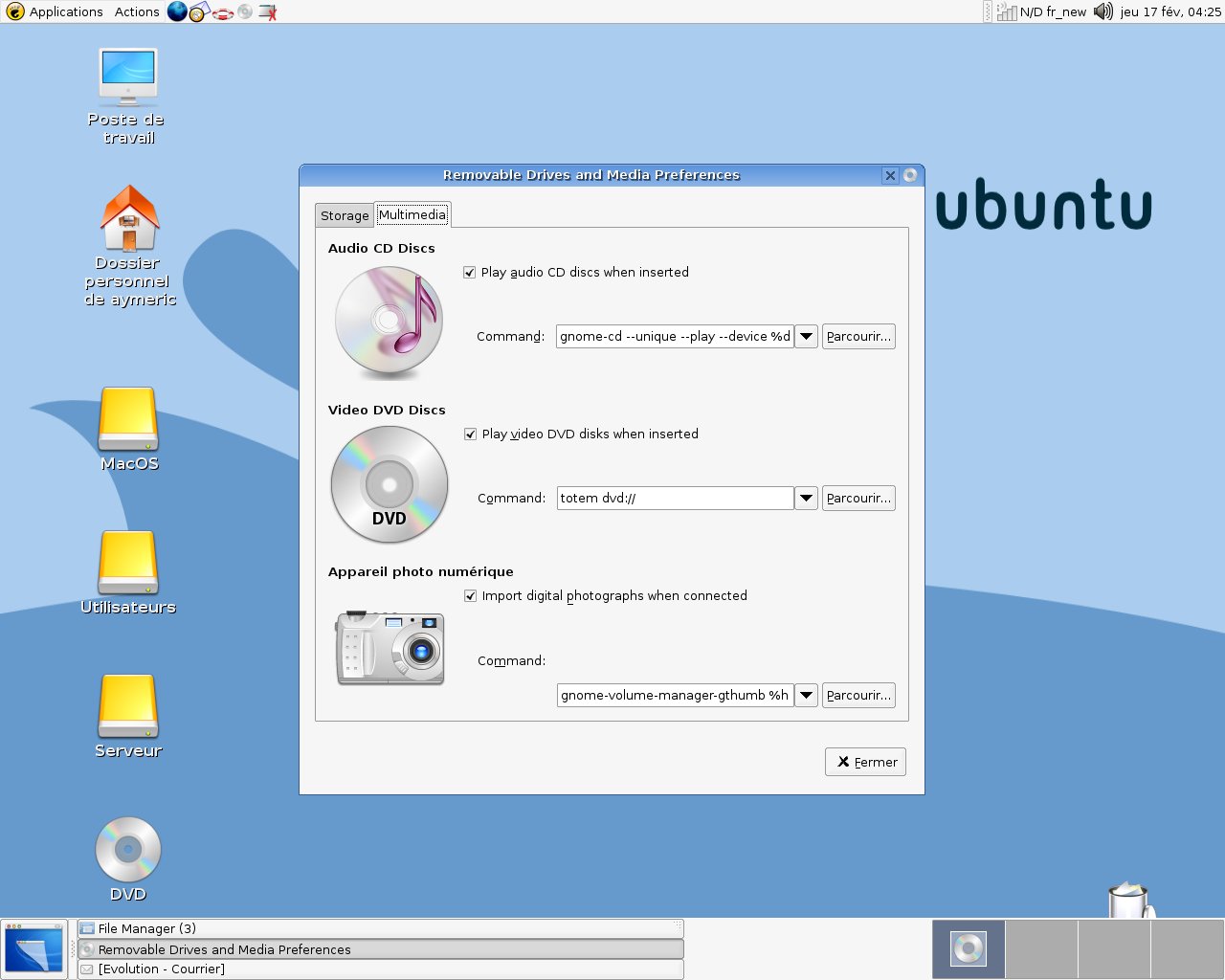This screenshot has height=980, width=1225.
Task: Open the Applications menu
Action: tap(66, 11)
